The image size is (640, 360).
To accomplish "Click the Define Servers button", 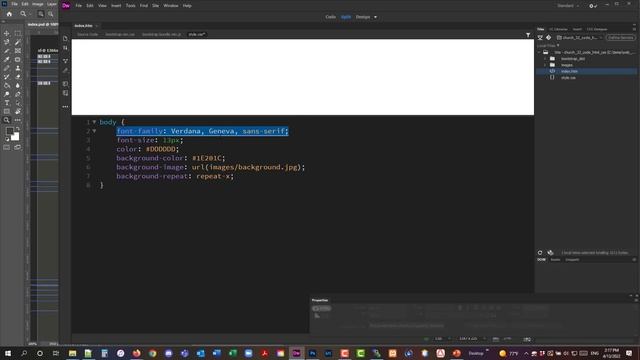I will coord(621,38).
